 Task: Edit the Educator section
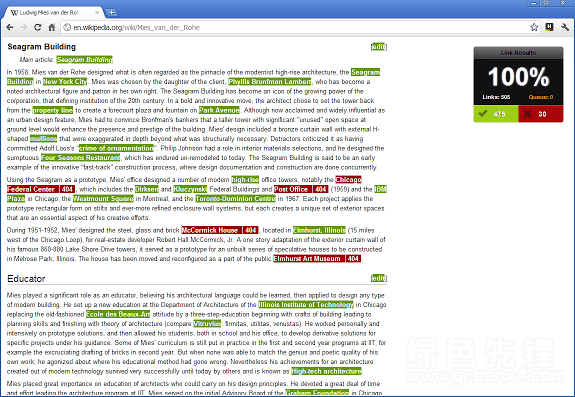pyautogui.click(x=378, y=278)
